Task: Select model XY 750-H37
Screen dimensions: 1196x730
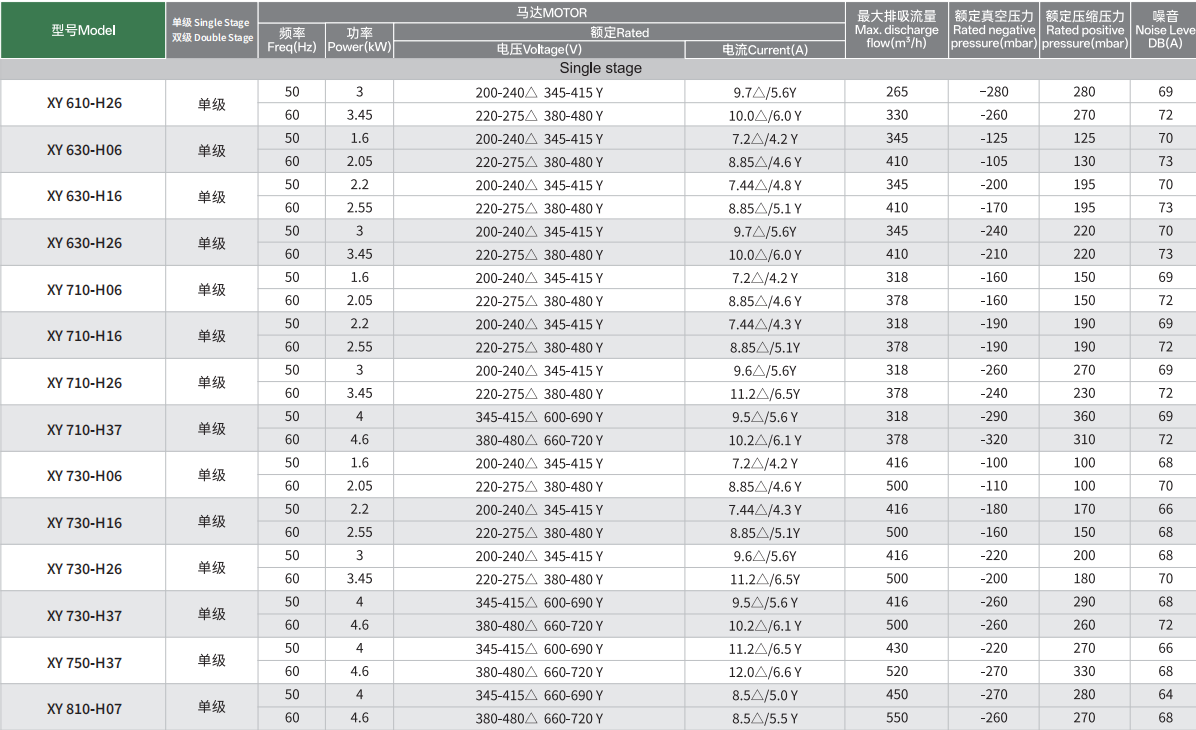Action: click(84, 663)
